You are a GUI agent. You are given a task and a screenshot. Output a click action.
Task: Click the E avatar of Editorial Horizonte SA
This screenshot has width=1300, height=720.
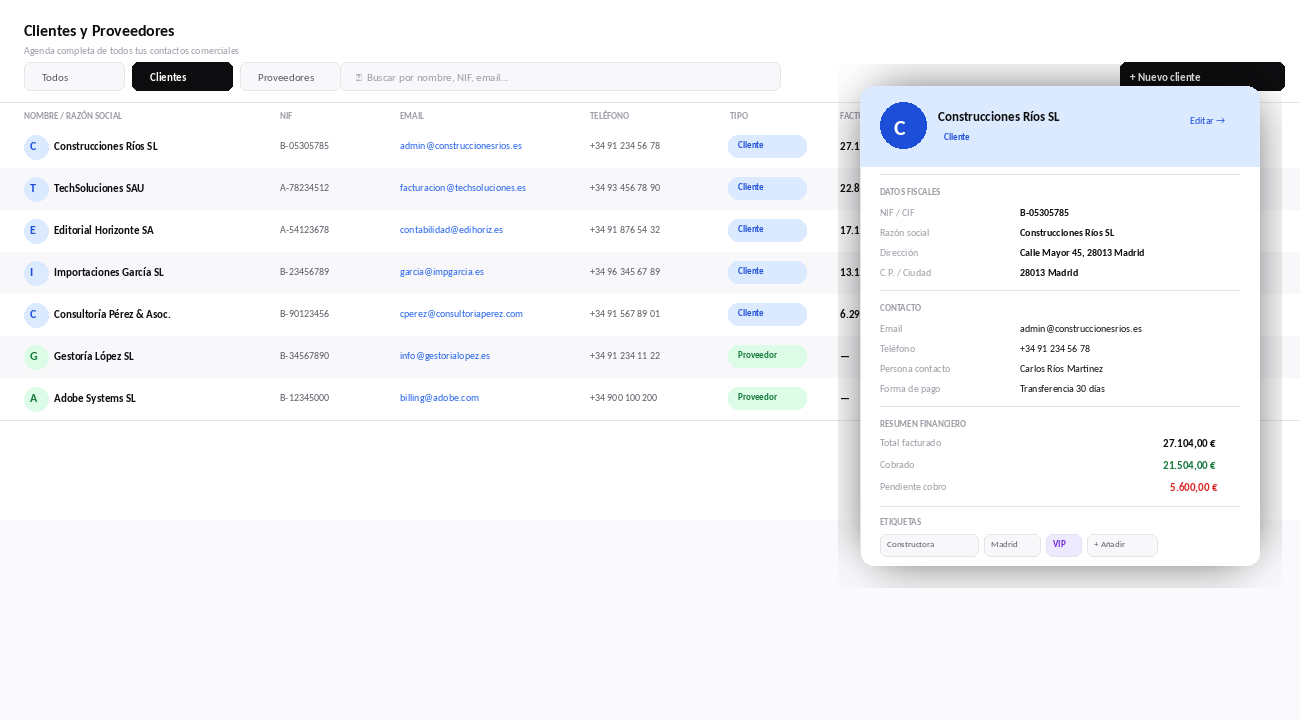tap(36, 231)
